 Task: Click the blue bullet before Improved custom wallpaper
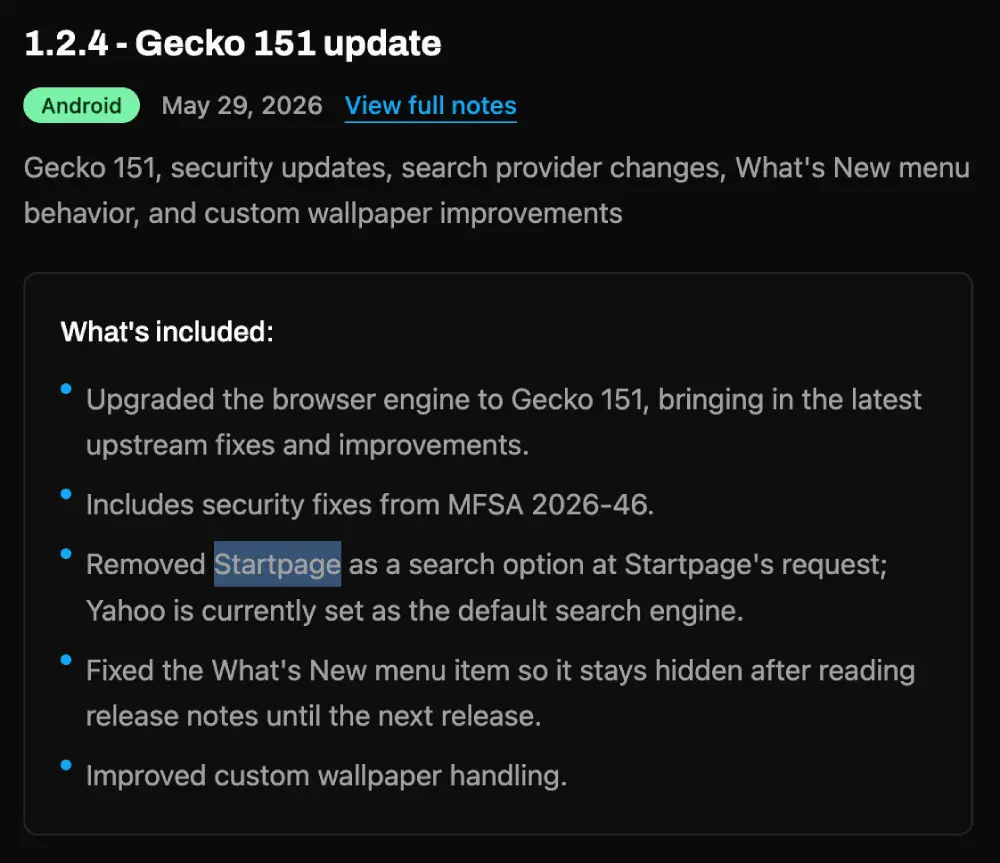66,765
